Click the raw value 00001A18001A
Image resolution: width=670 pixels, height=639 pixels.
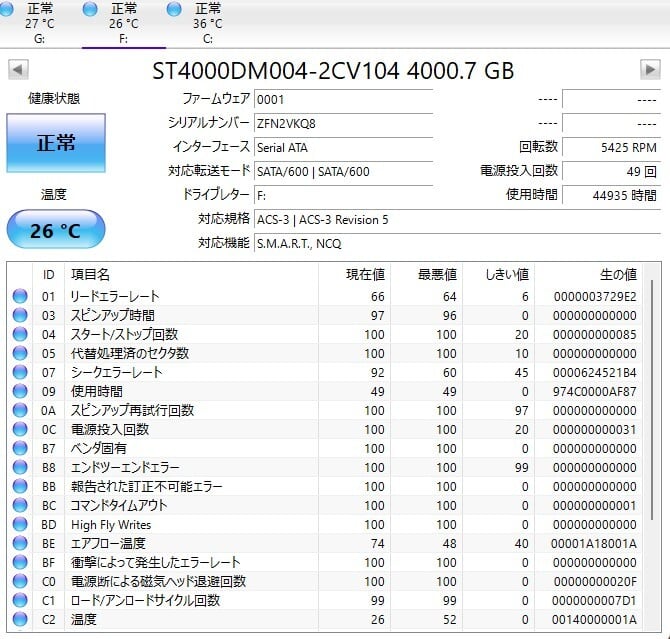click(594, 543)
